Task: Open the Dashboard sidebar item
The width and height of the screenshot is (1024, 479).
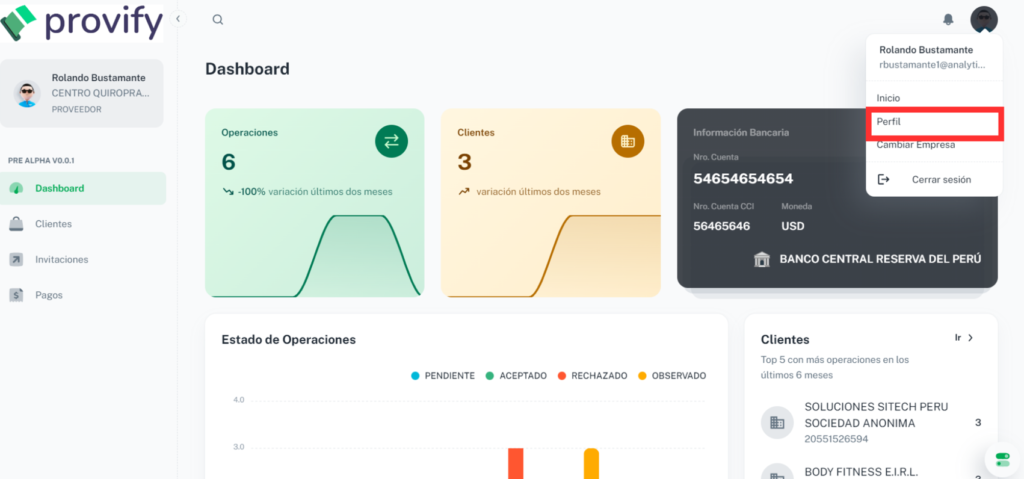Action: coord(82,188)
